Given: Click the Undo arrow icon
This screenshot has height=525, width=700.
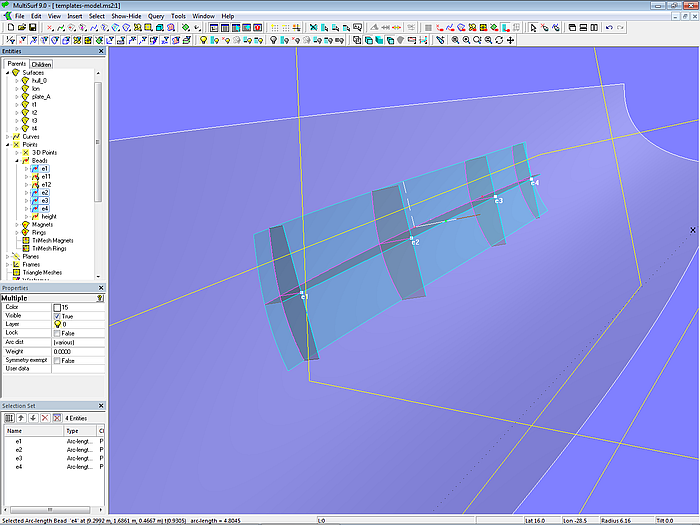Looking at the screenshot, I should click(610, 28).
